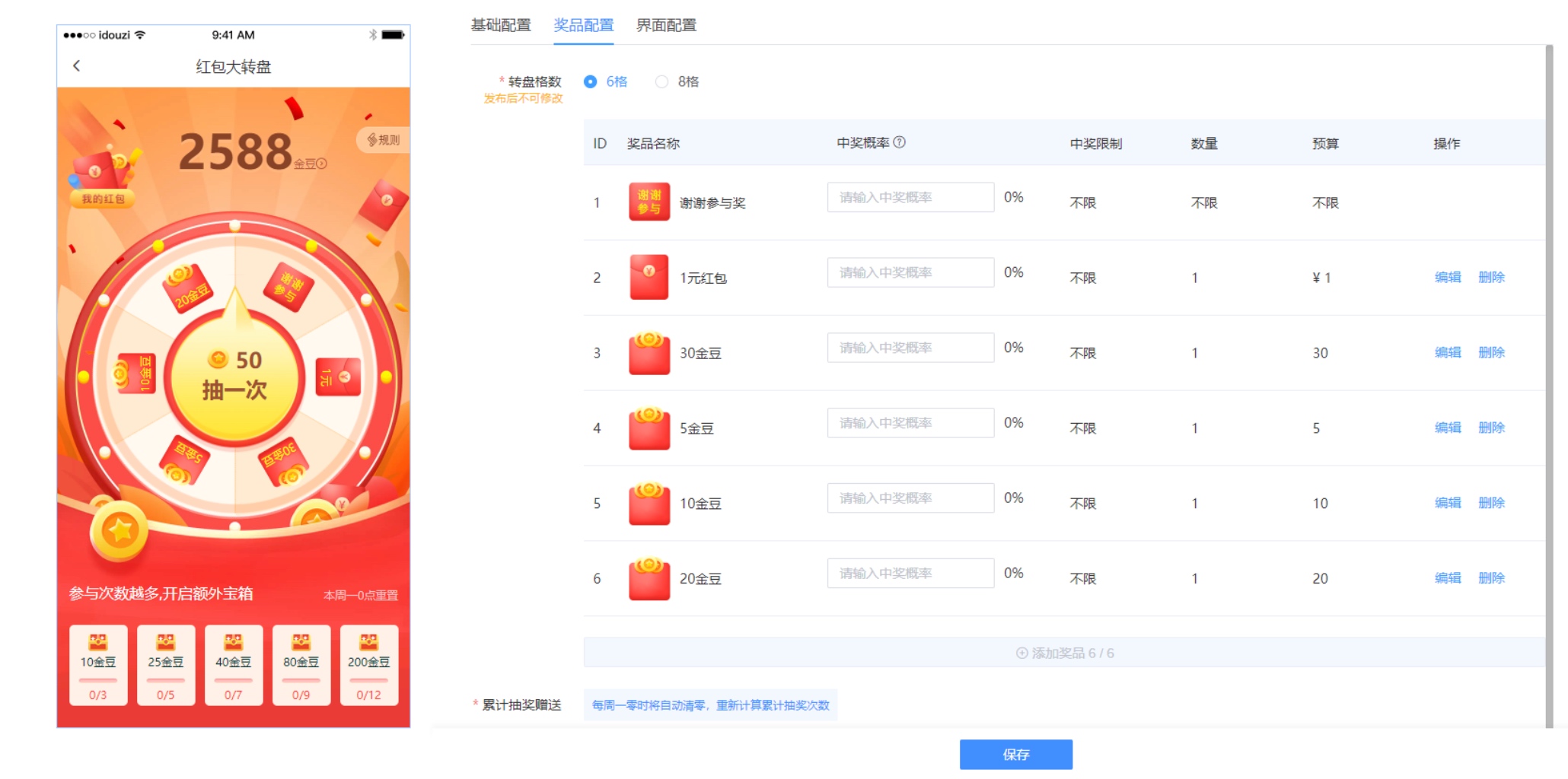Viewport: 1568px width, 779px height.
Task: Click the 预算 column header
Action: click(x=1325, y=144)
